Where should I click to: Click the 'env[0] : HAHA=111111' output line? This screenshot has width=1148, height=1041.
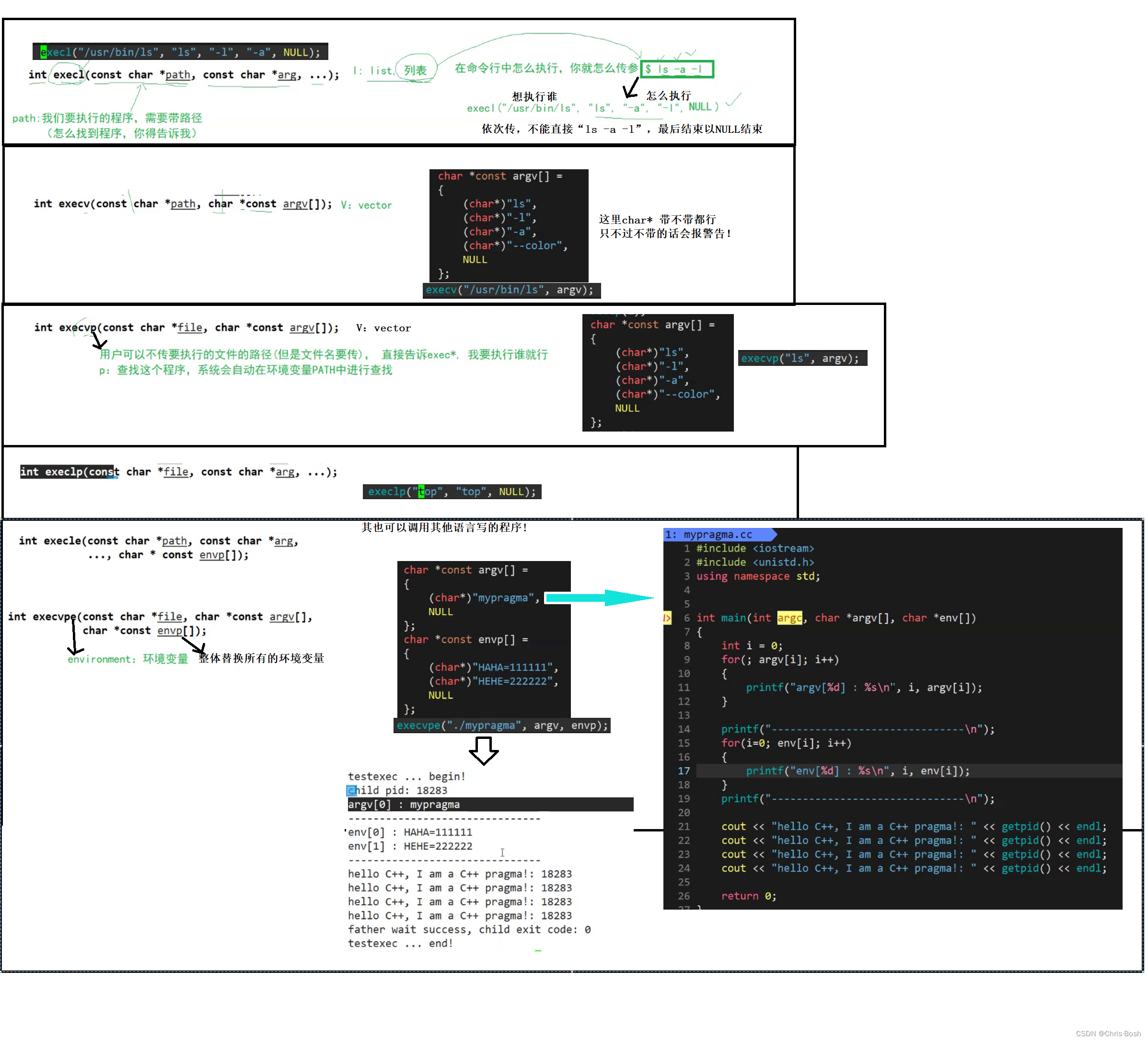410,832
